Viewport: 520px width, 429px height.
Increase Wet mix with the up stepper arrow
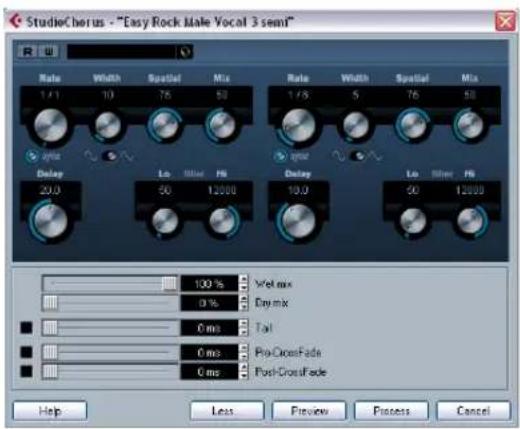tap(244, 280)
